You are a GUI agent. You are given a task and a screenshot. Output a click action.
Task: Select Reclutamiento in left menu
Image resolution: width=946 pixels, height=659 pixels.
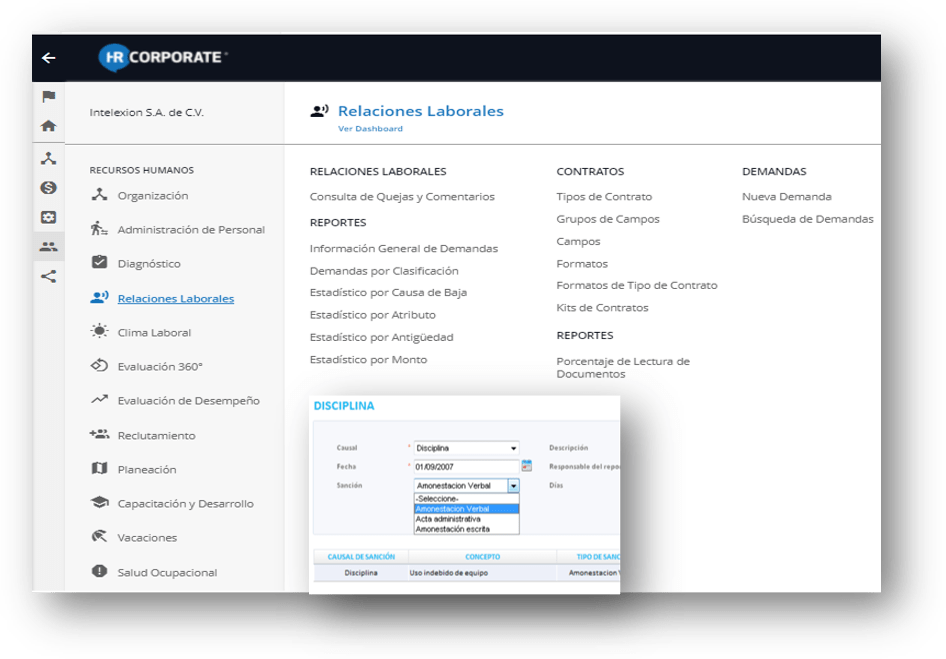[x=156, y=436]
